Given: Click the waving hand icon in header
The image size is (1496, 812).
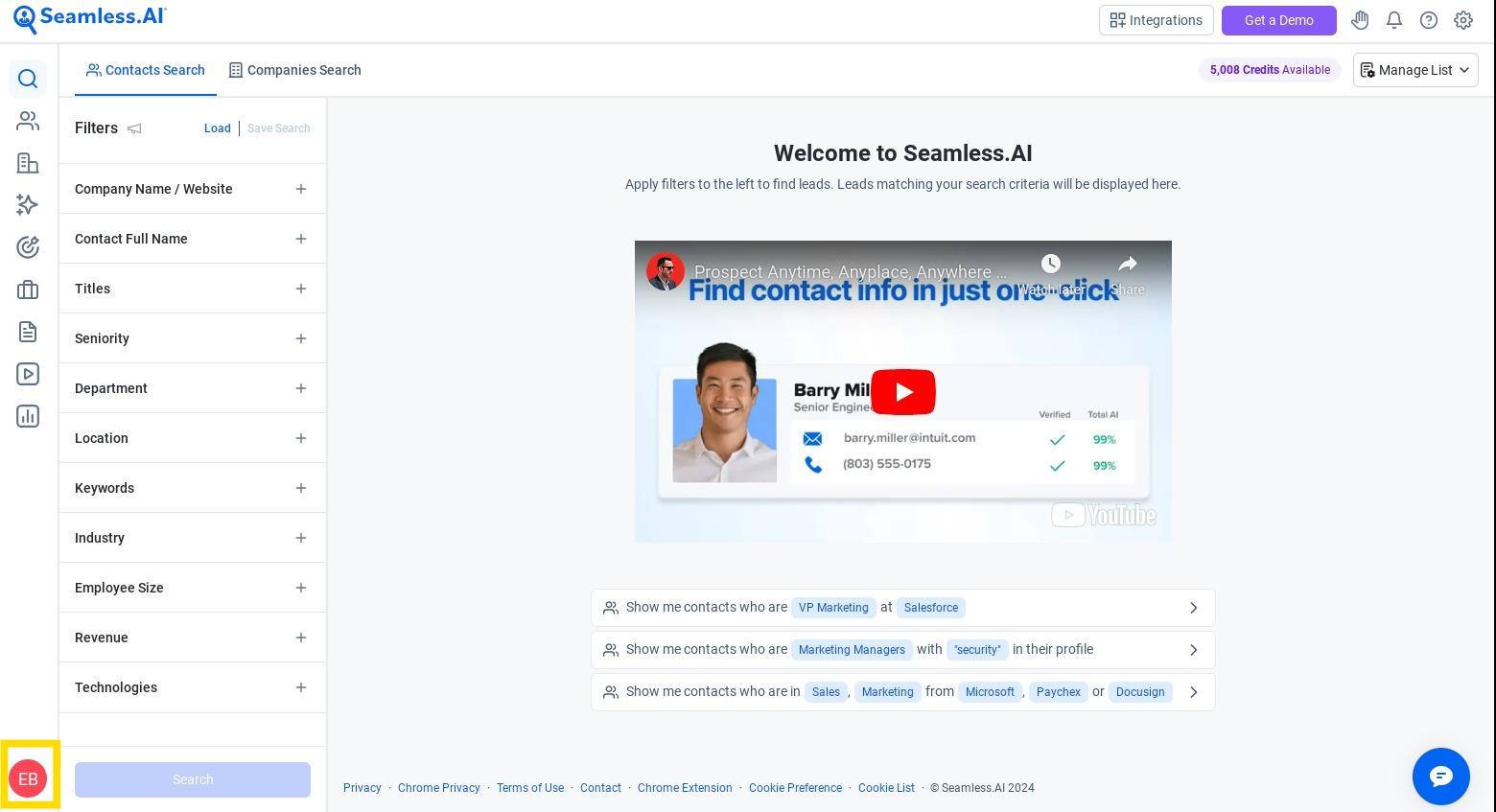Looking at the screenshot, I should [x=1360, y=20].
